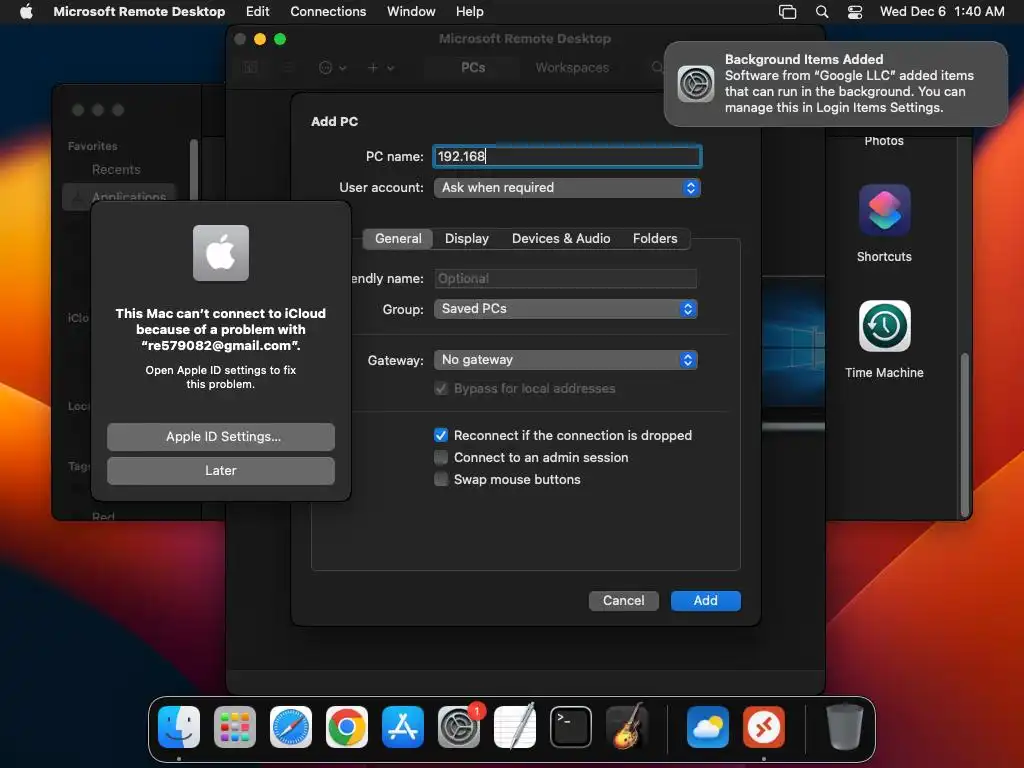Open the ellipsis actions menu in toolbar
1024x768 pixels.
332,67
